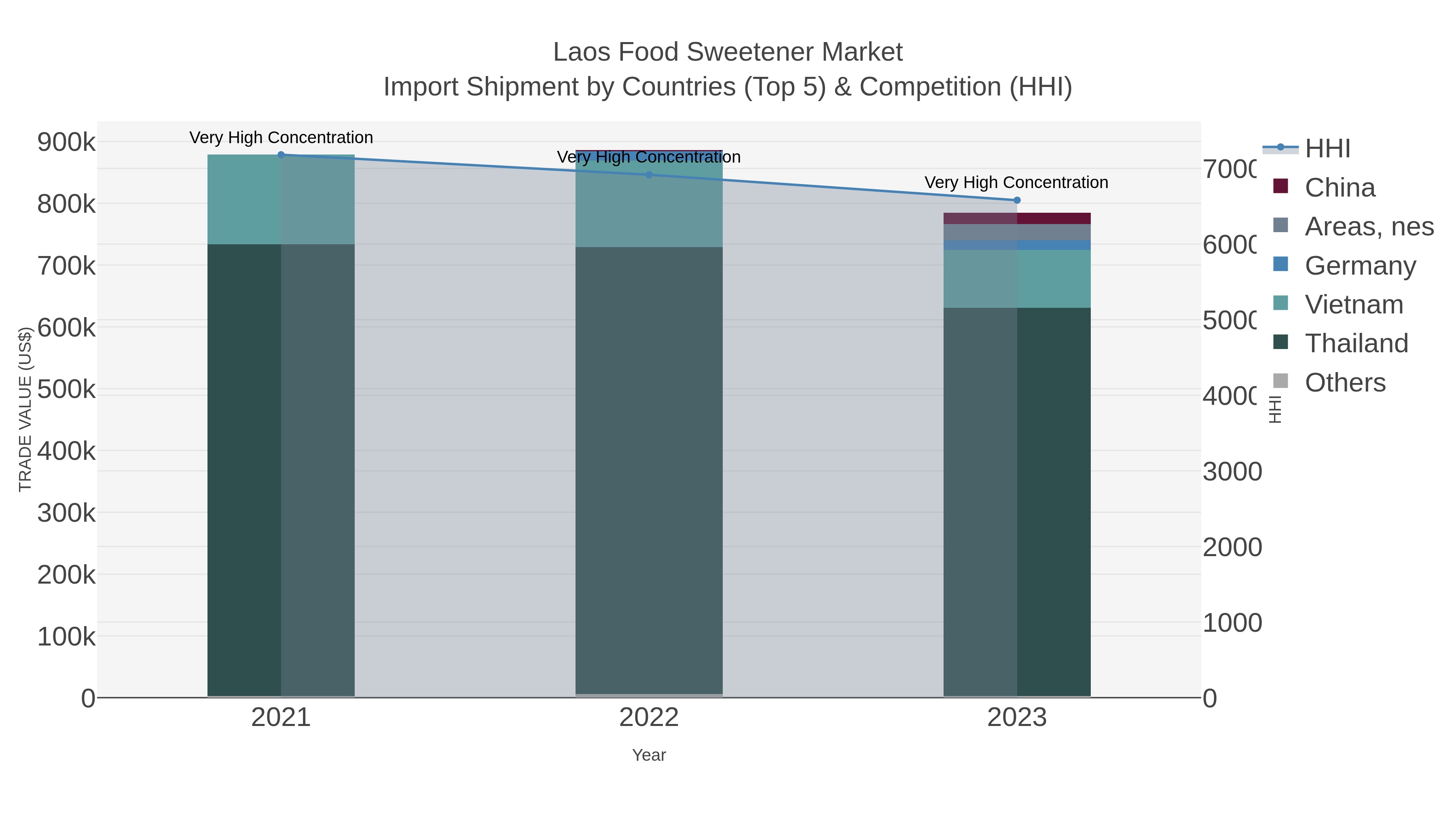
Task: Hide the Others legend series
Action: coord(1329,382)
